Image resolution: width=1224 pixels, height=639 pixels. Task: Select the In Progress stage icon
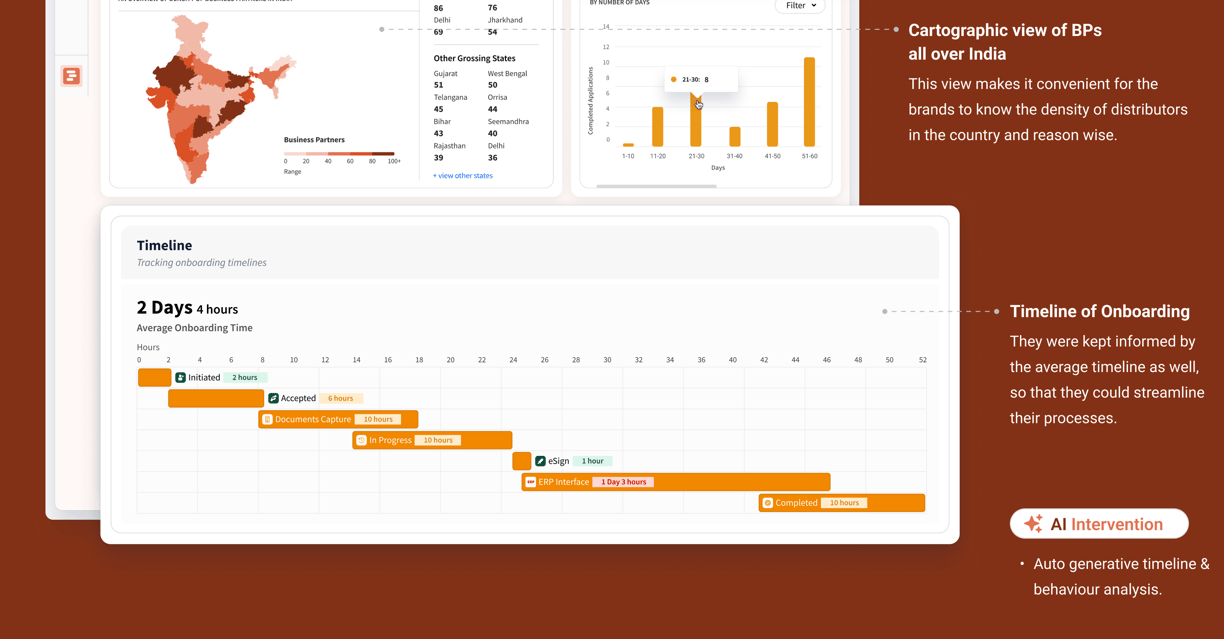[x=361, y=440]
